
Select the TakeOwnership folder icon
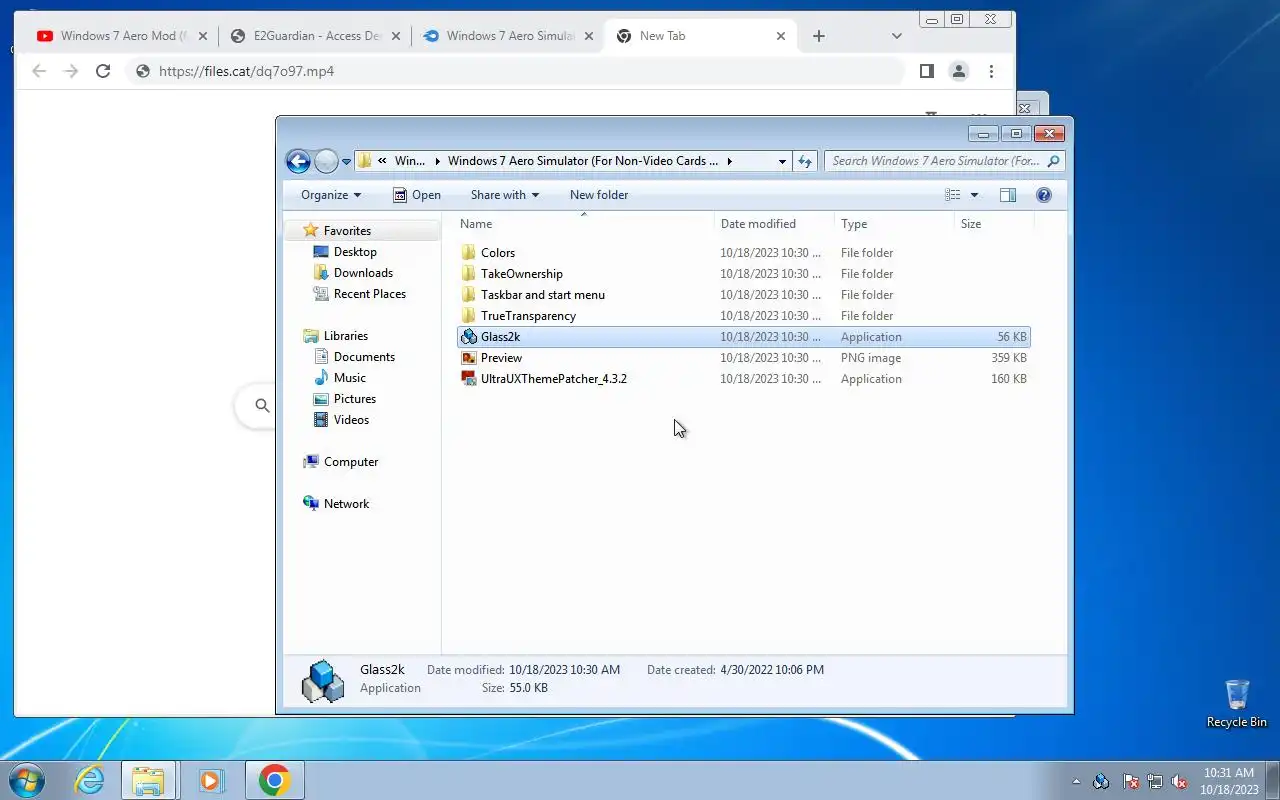469,274
